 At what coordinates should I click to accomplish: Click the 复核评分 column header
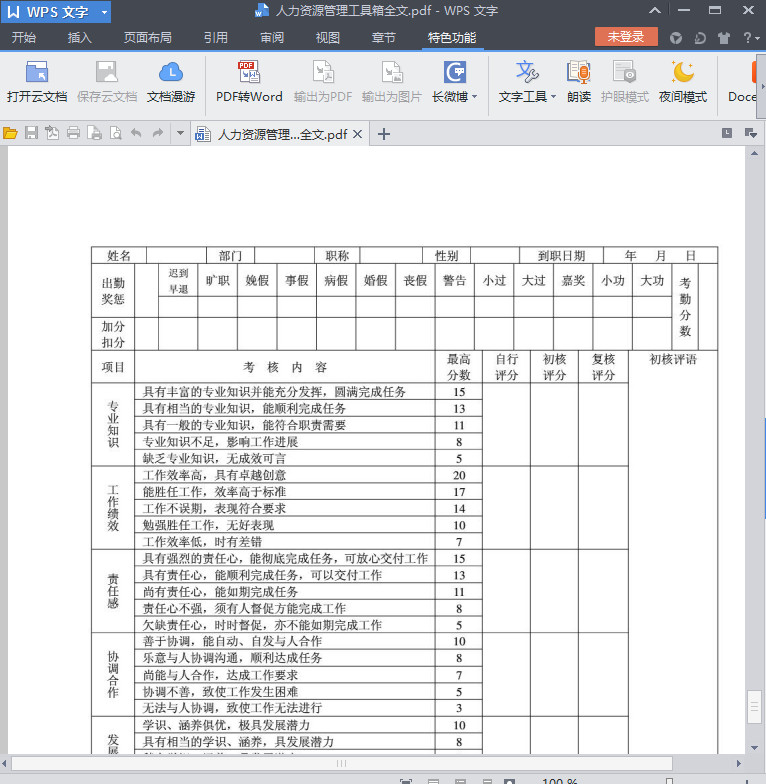(x=603, y=367)
